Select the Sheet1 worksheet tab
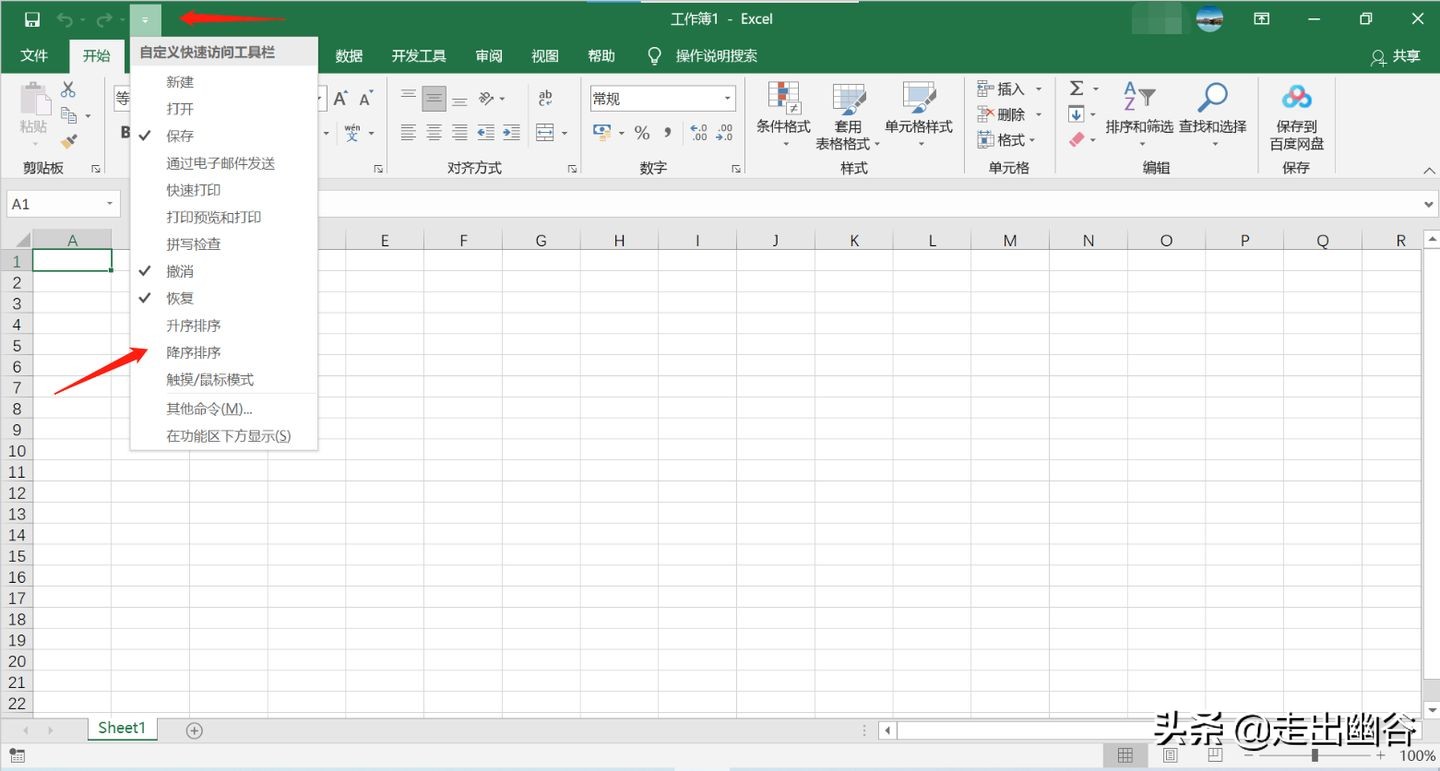Viewport: 1440px width, 771px height. pyautogui.click(x=122, y=728)
